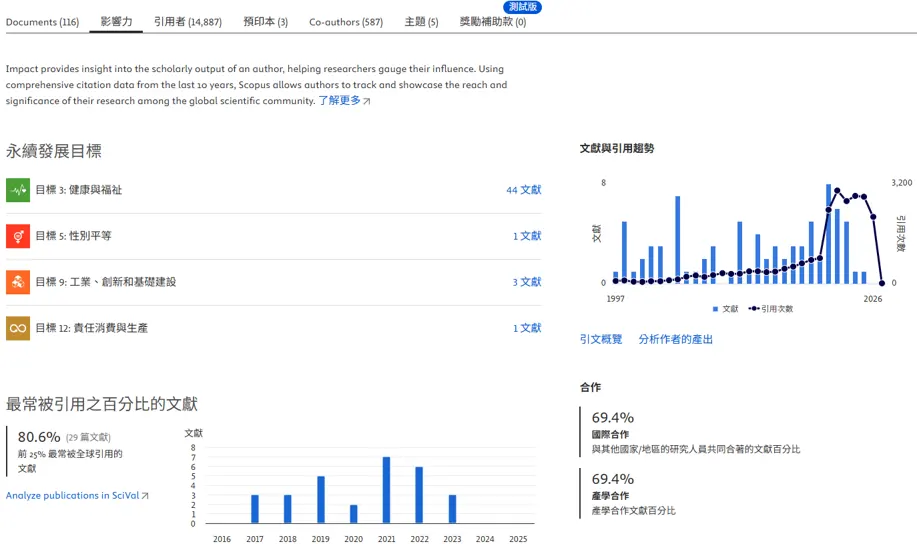Click the blue 文獻 legend square
Screen dimensions: 917x544
(715, 309)
